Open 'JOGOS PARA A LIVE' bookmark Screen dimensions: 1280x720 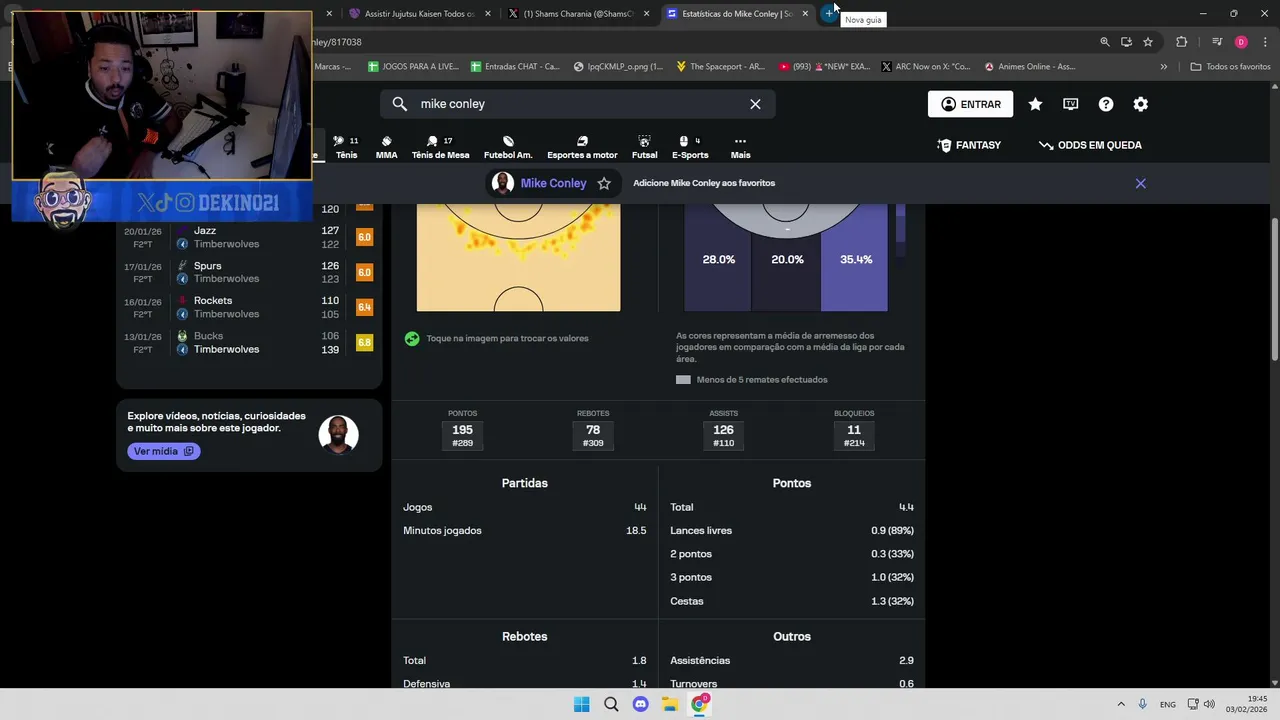(413, 67)
